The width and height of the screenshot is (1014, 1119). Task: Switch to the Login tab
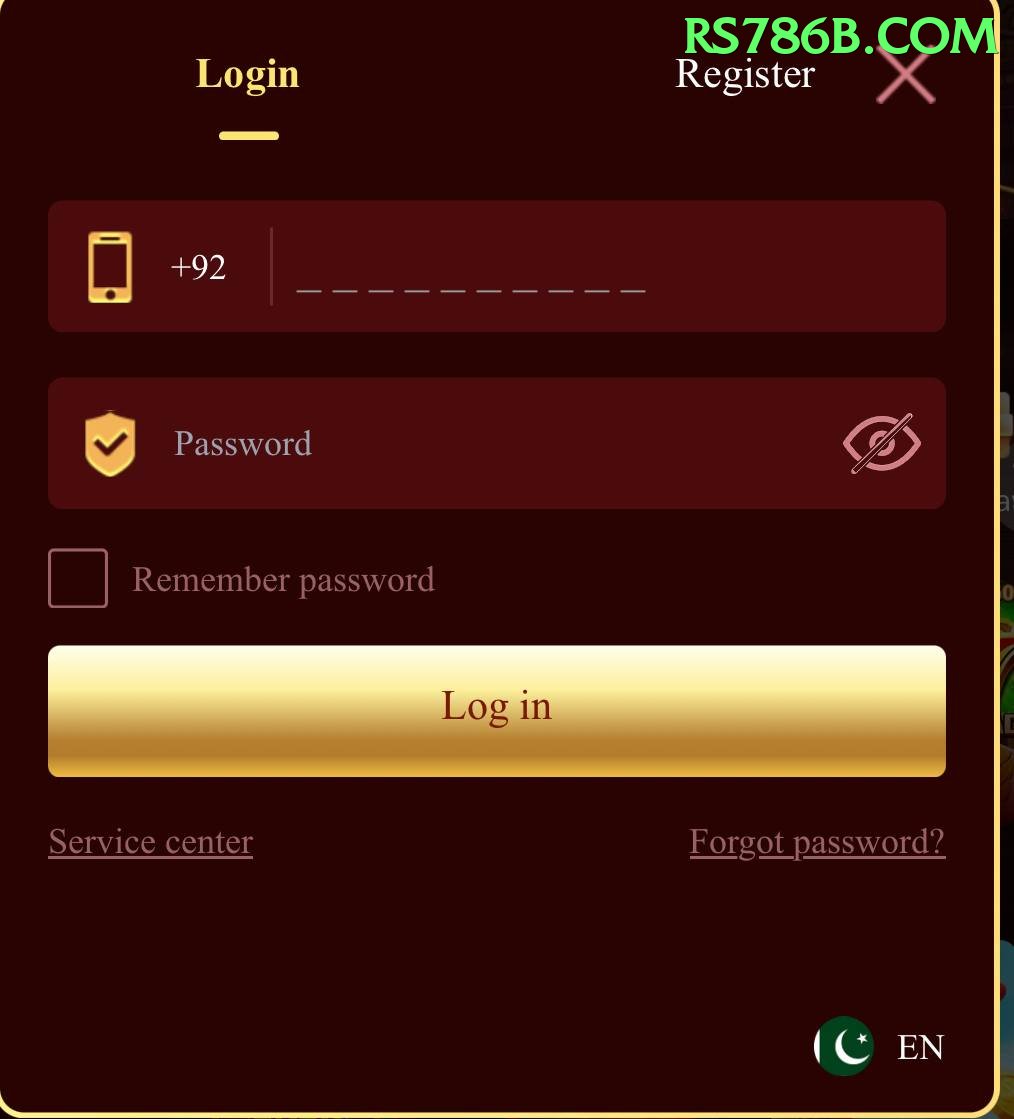point(248,74)
